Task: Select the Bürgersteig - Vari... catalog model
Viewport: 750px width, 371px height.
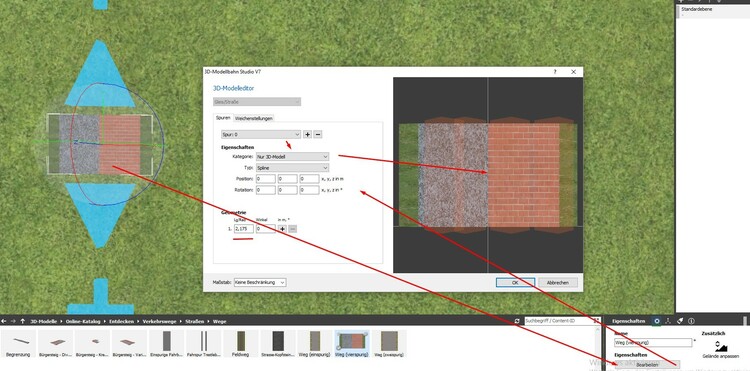Action: [130, 344]
